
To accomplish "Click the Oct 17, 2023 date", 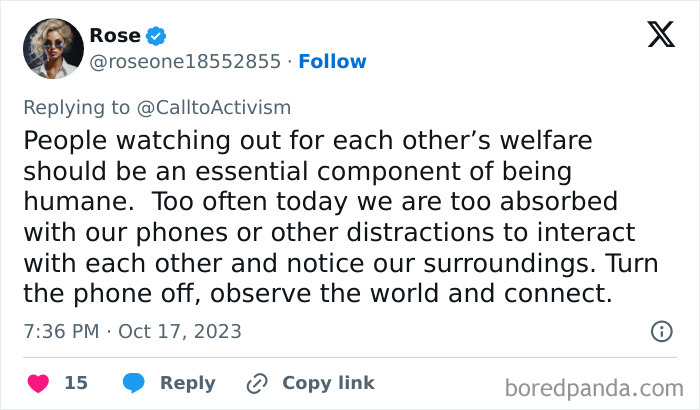I will tap(180, 331).
